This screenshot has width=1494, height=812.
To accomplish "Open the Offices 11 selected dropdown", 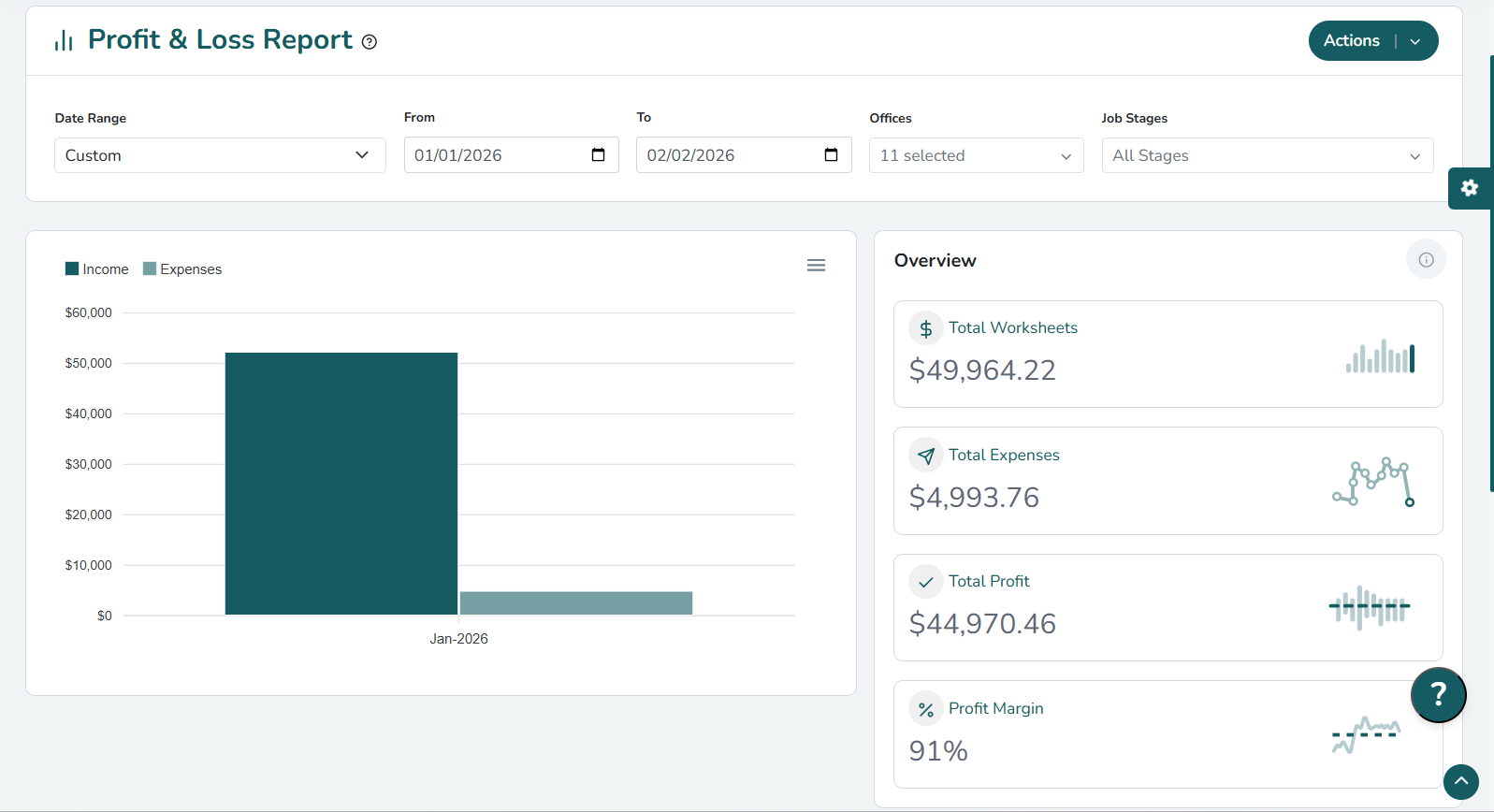I will (x=976, y=155).
